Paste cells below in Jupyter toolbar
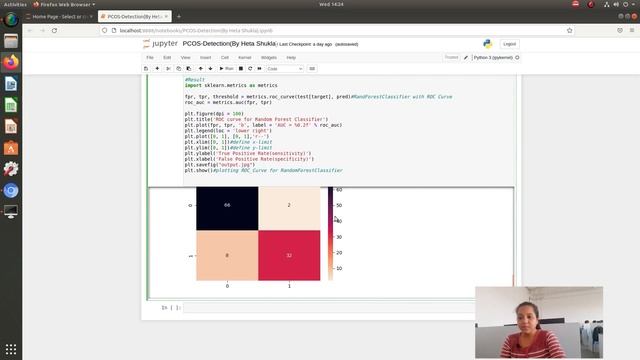 (x=189, y=69)
